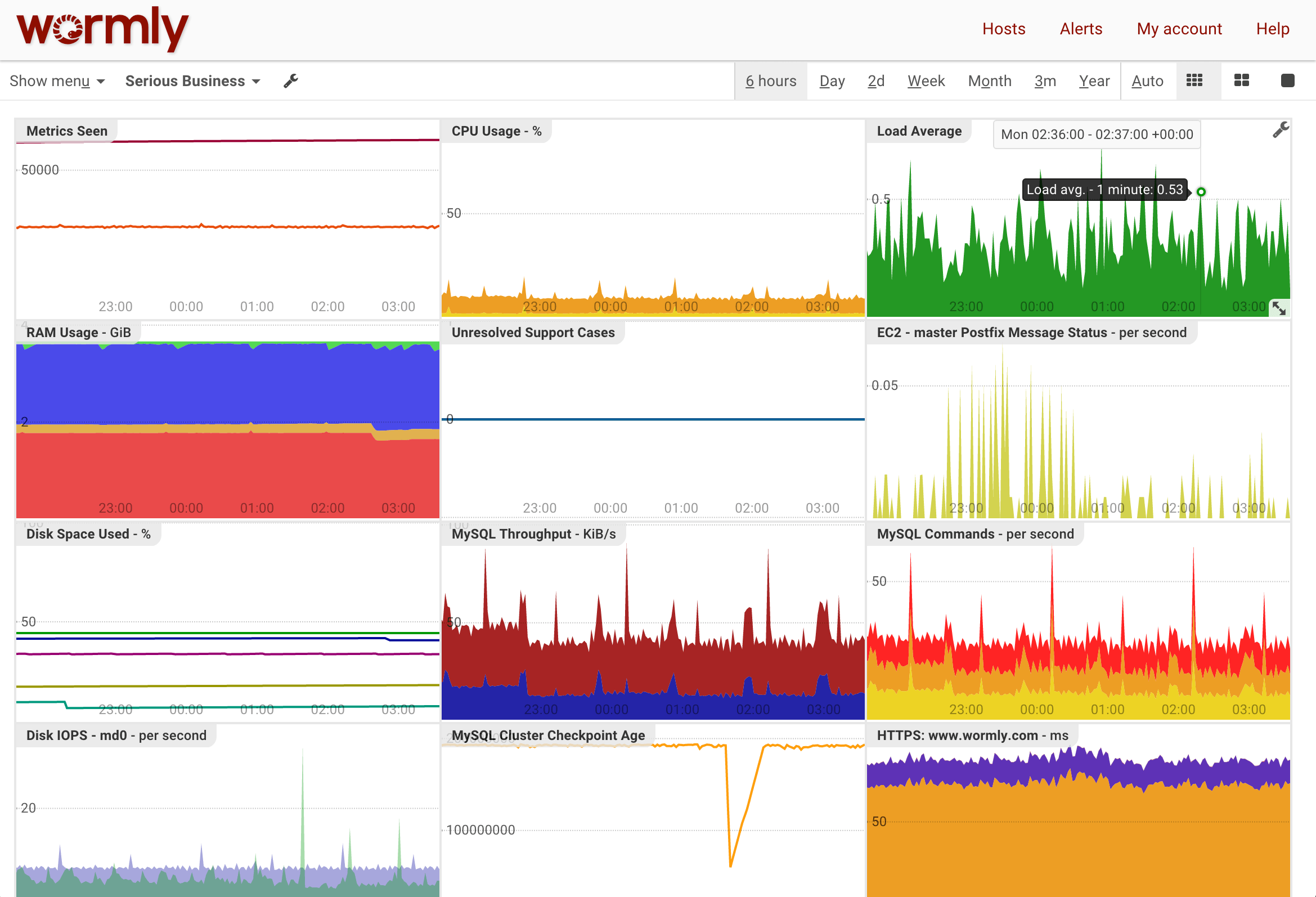This screenshot has width=1316, height=897.
Task: Expand the Show menu dropdown
Action: (x=57, y=81)
